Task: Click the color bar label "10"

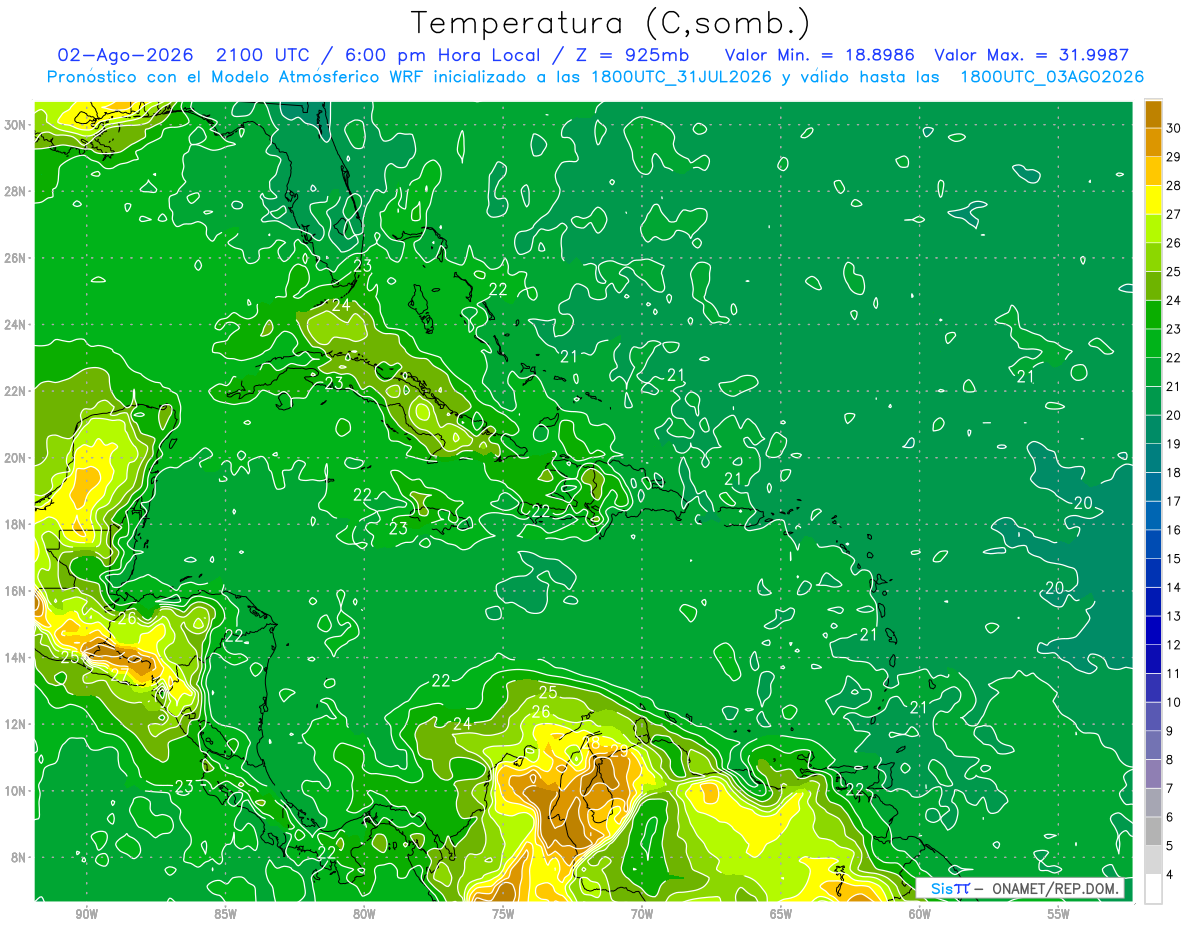Action: [x=1174, y=702]
